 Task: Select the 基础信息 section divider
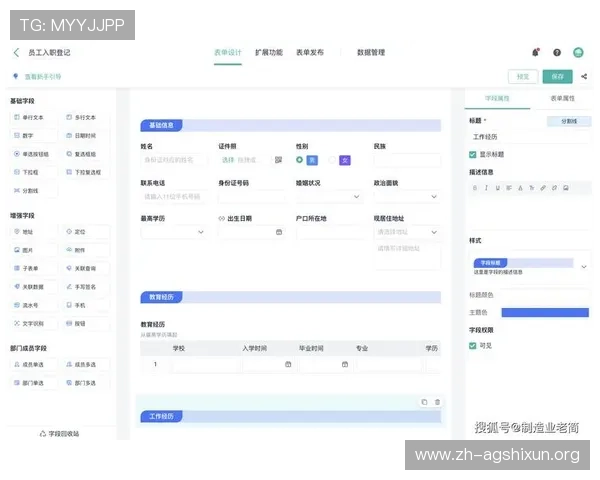290,125
